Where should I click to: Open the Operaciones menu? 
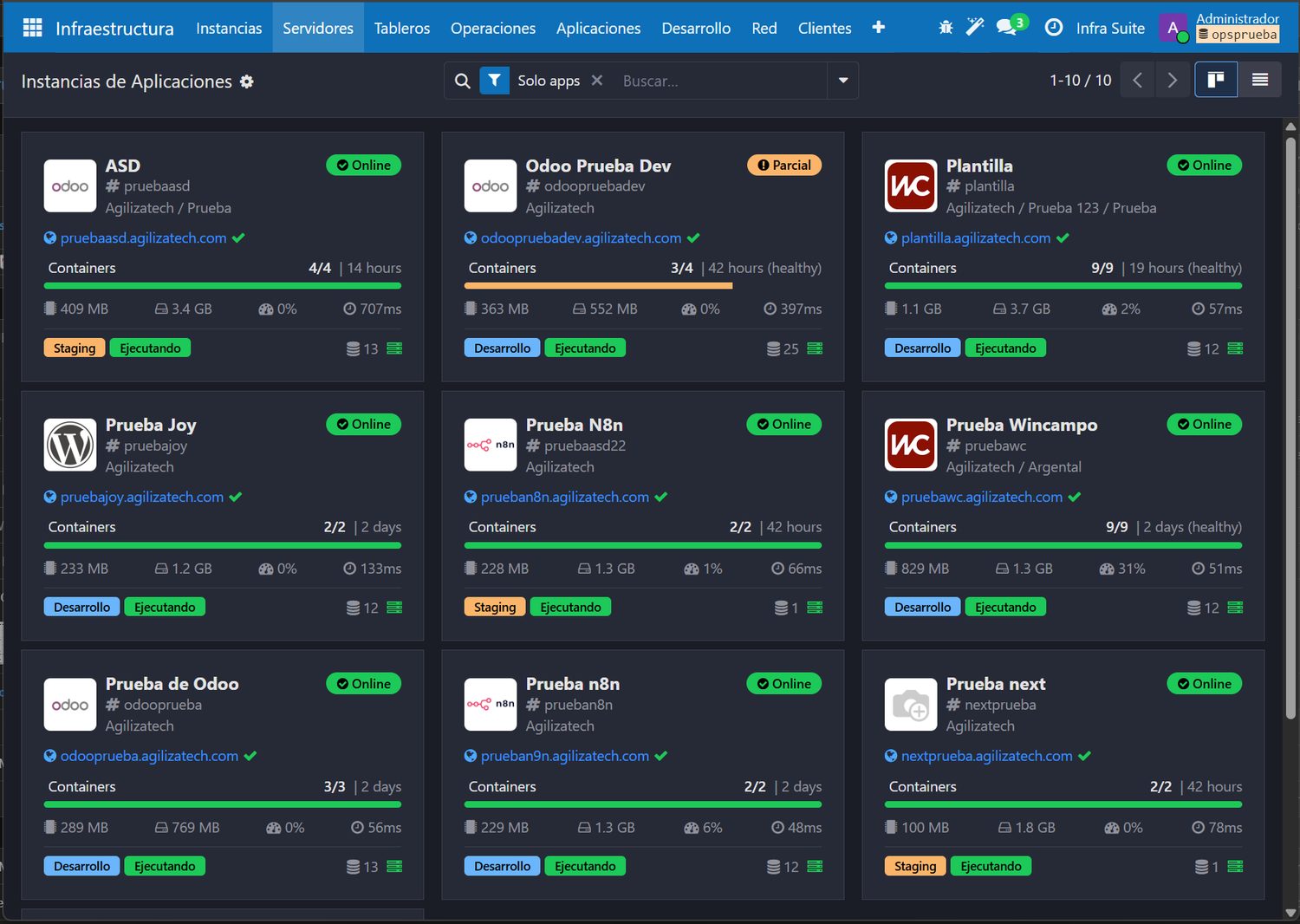pos(493,28)
